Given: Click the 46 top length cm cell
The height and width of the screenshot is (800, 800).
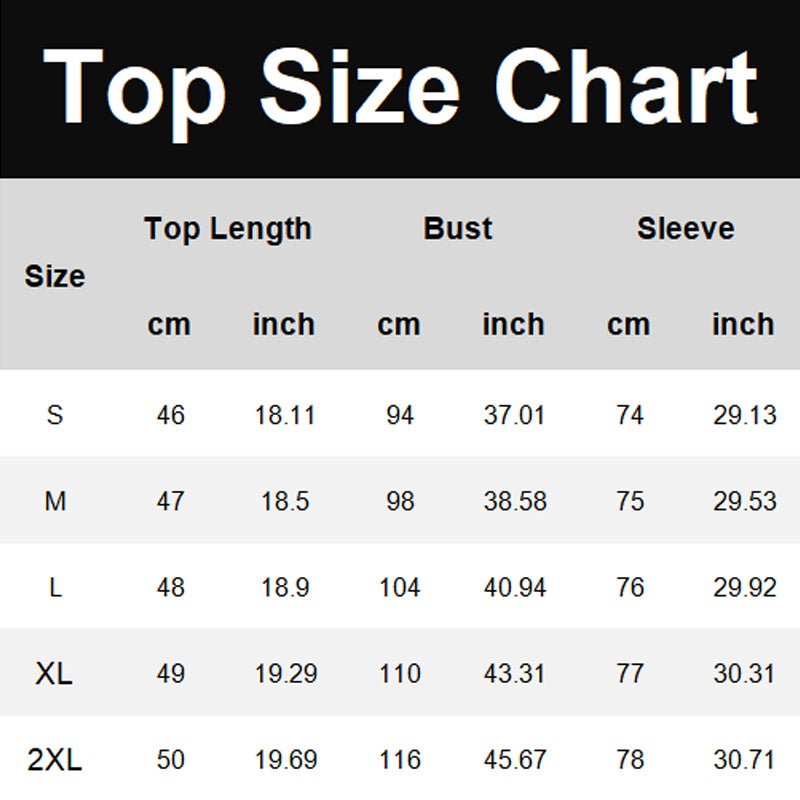Looking at the screenshot, I should pyautogui.click(x=171, y=414).
